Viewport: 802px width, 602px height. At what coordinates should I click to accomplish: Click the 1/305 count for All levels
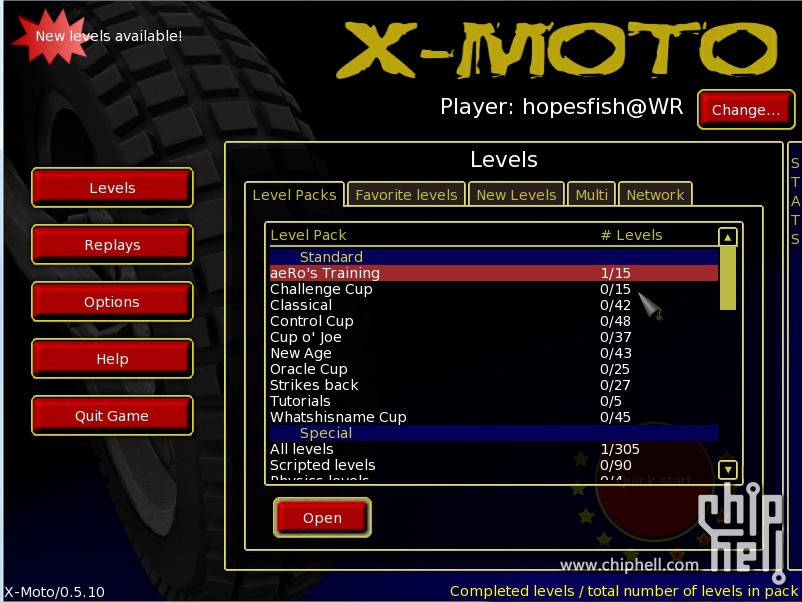coord(620,449)
